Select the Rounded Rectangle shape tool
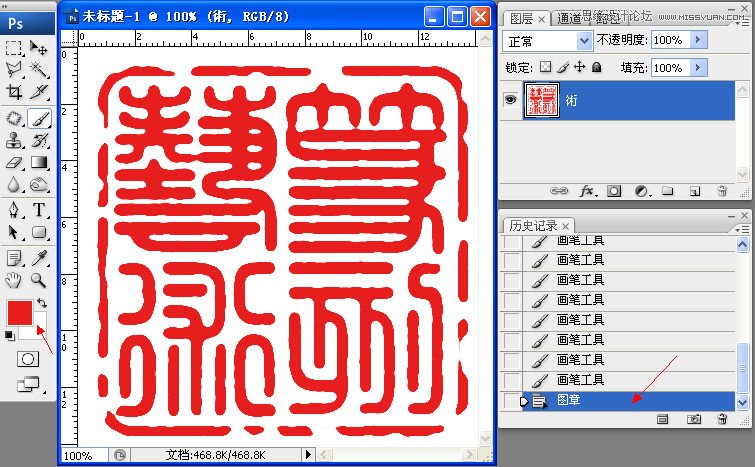Image resolution: width=755 pixels, height=467 pixels. 39,233
